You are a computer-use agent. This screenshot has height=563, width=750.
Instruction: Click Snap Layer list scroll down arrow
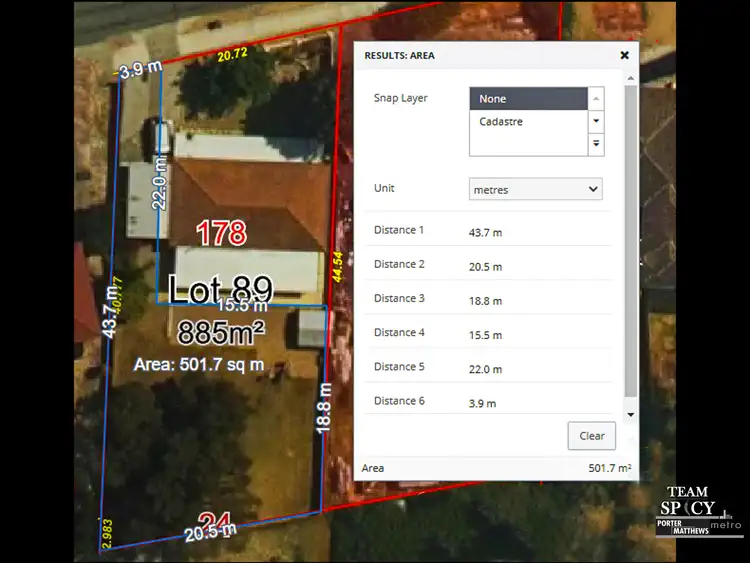click(x=596, y=121)
